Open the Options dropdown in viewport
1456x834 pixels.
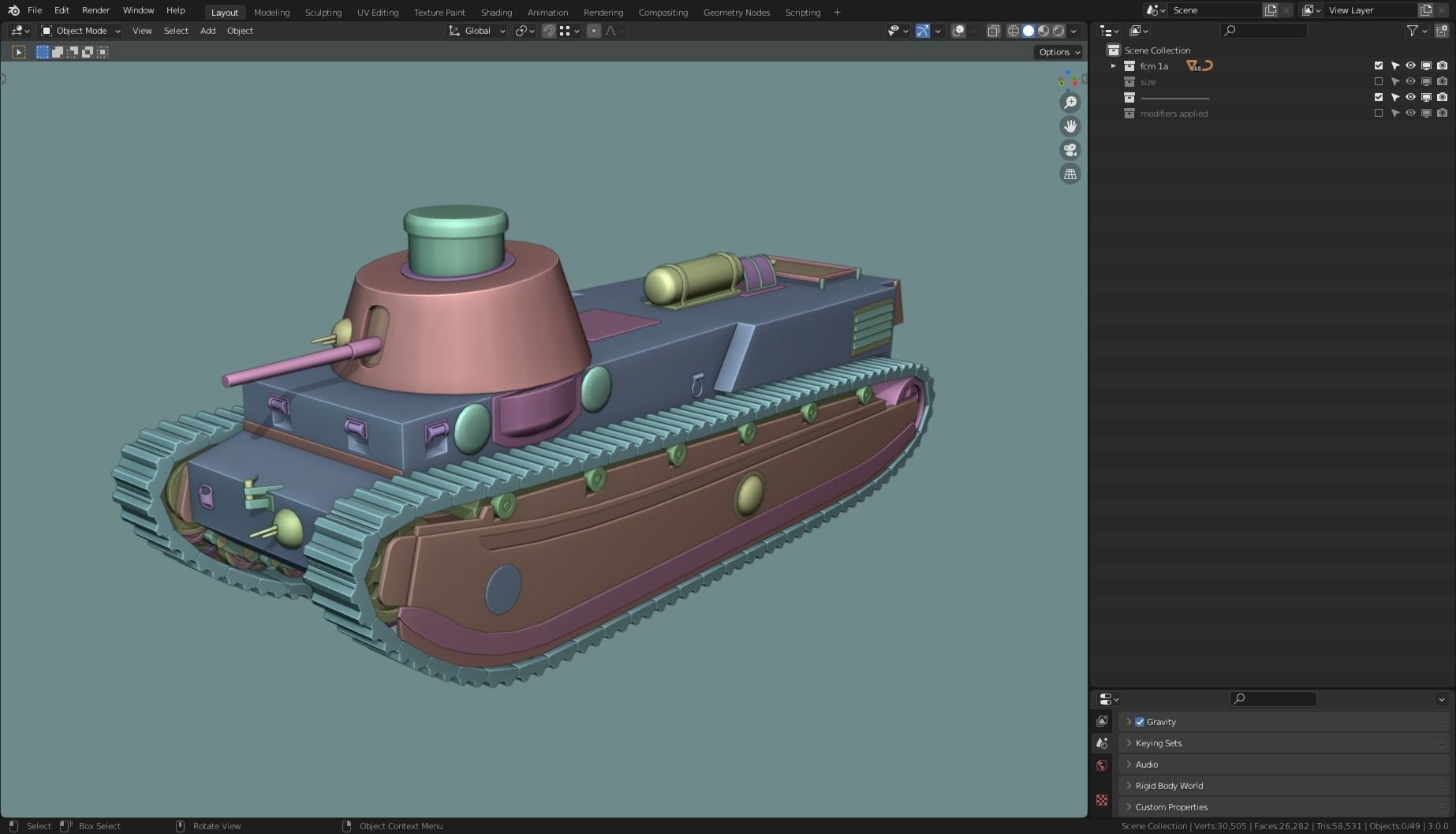tap(1058, 52)
